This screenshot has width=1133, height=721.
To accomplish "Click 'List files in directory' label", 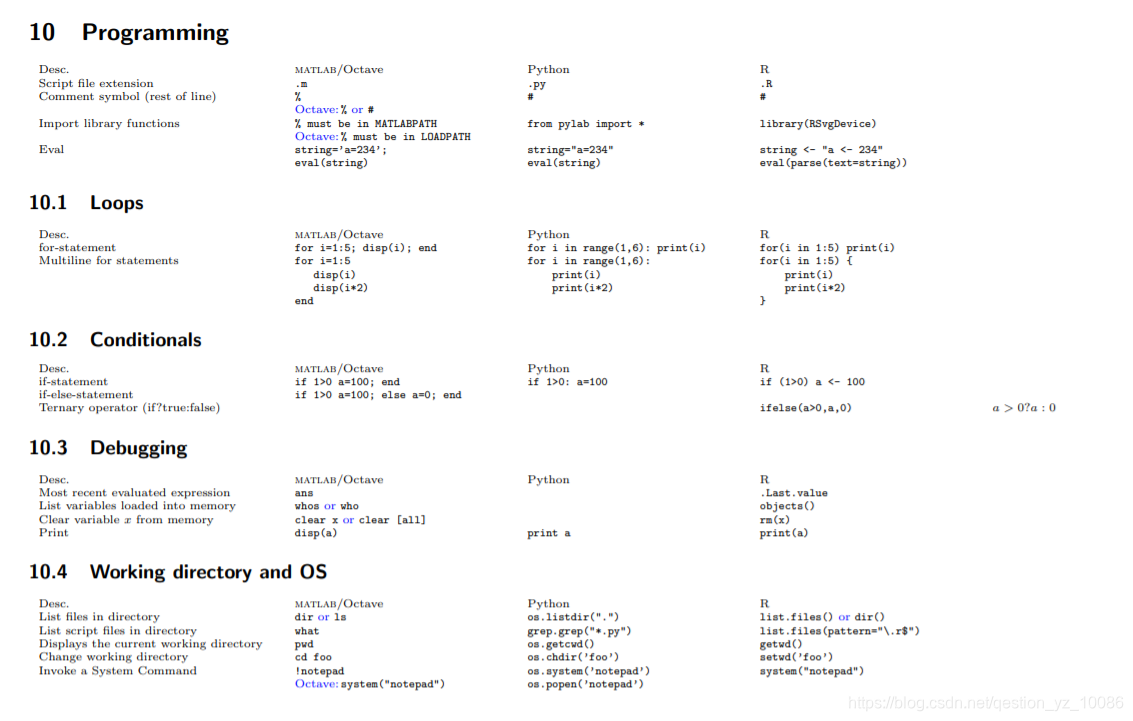I will point(99,617).
